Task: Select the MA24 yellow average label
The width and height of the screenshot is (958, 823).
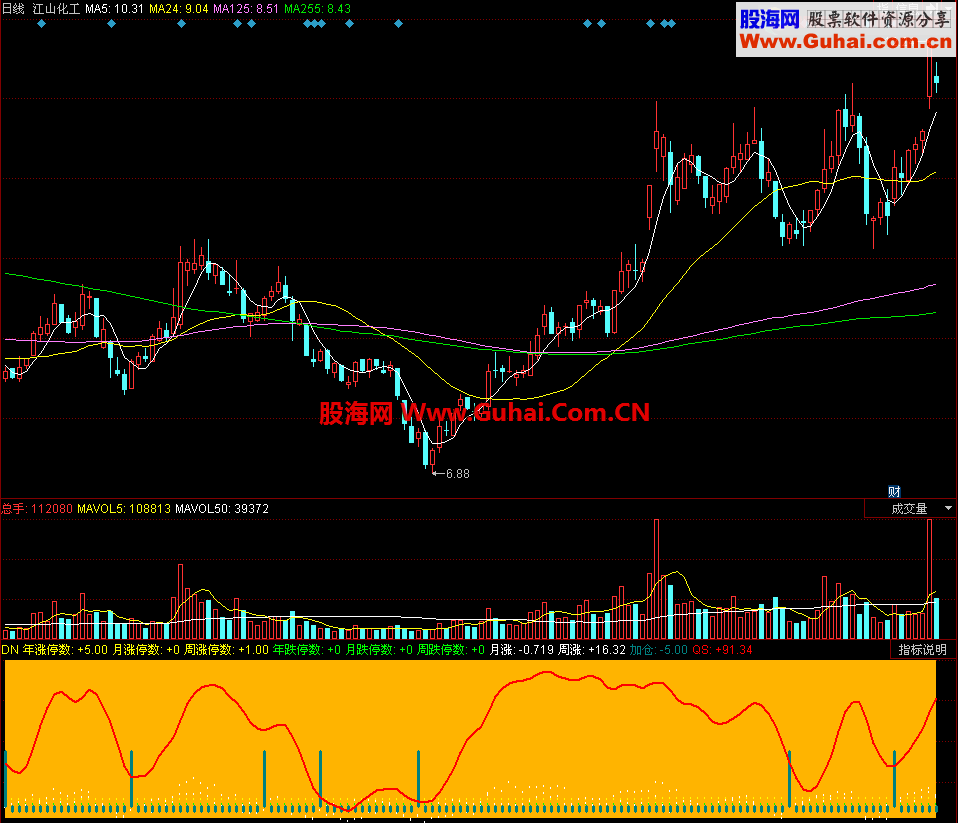Action: coord(179,8)
